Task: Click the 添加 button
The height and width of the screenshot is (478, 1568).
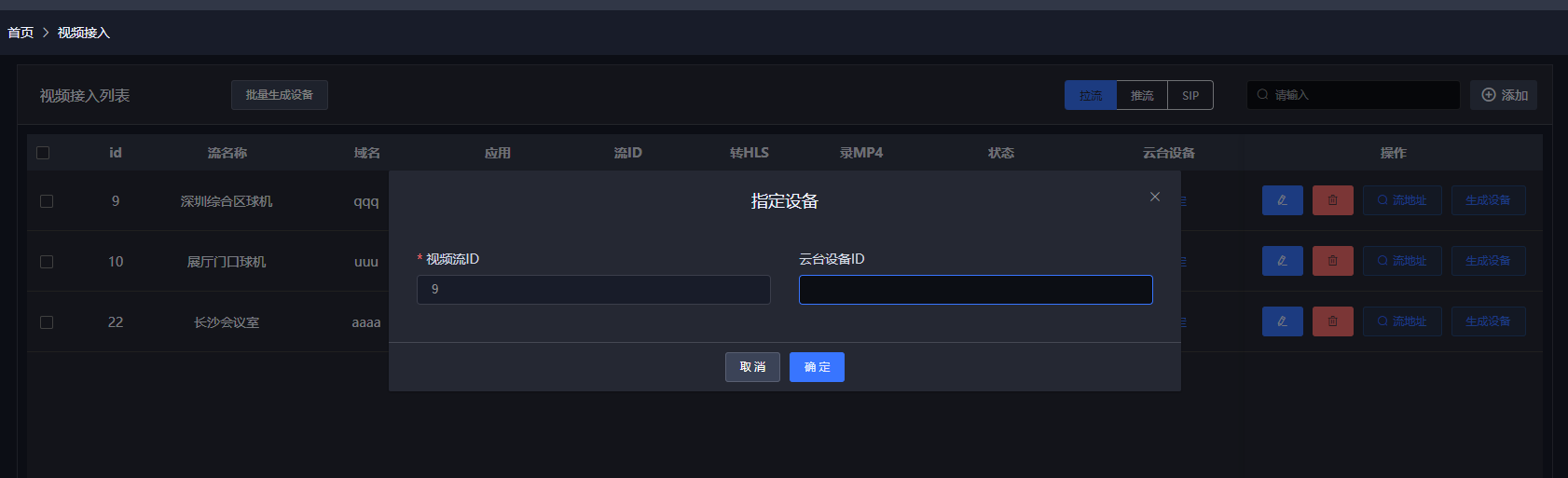Action: pyautogui.click(x=1504, y=95)
